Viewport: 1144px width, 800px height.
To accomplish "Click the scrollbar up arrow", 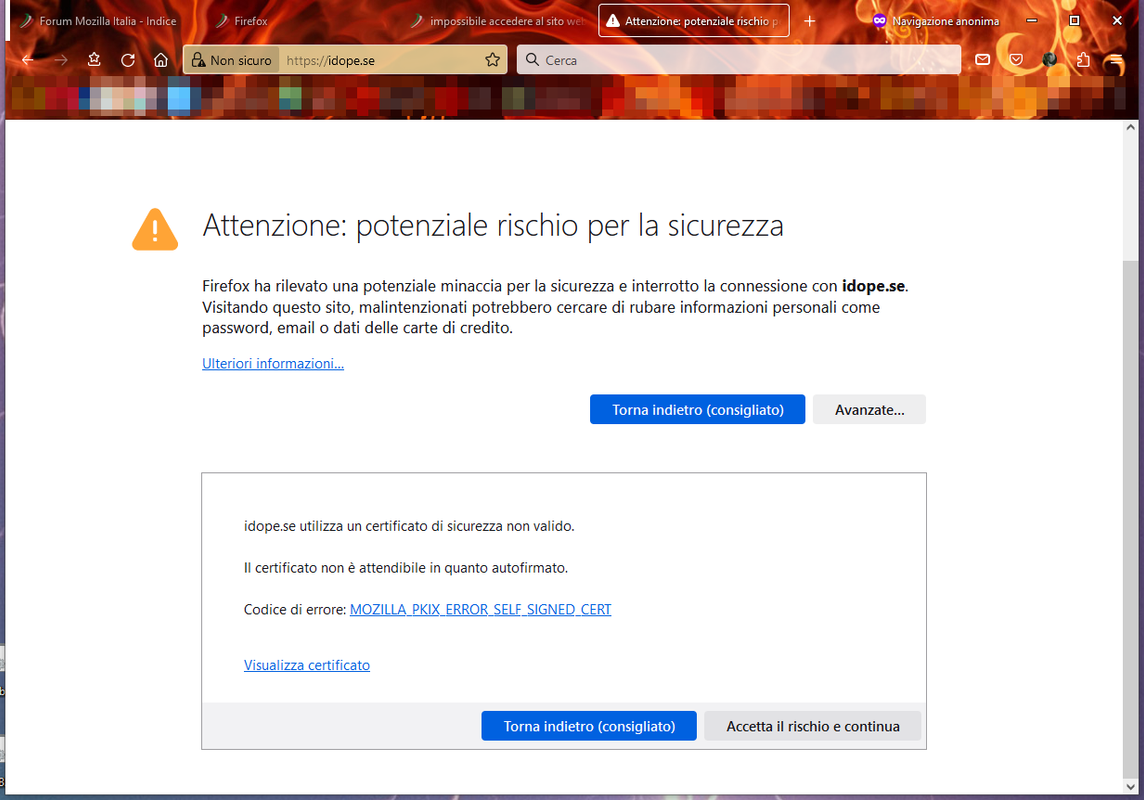I will 1130,128.
